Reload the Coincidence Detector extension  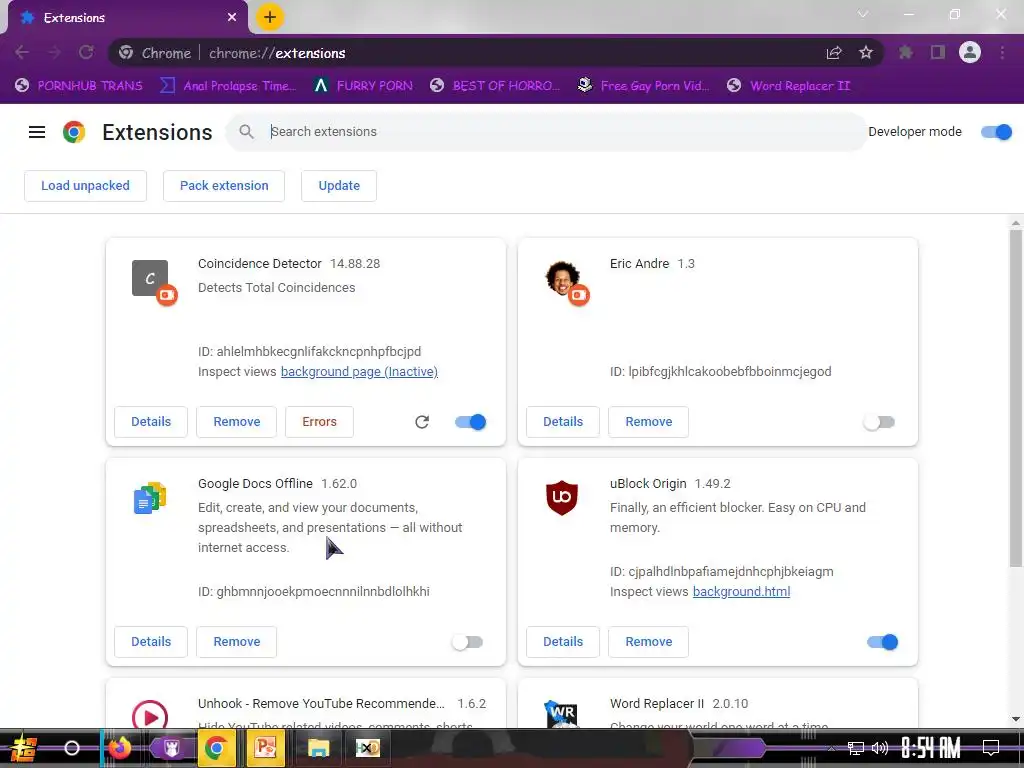[422, 422]
